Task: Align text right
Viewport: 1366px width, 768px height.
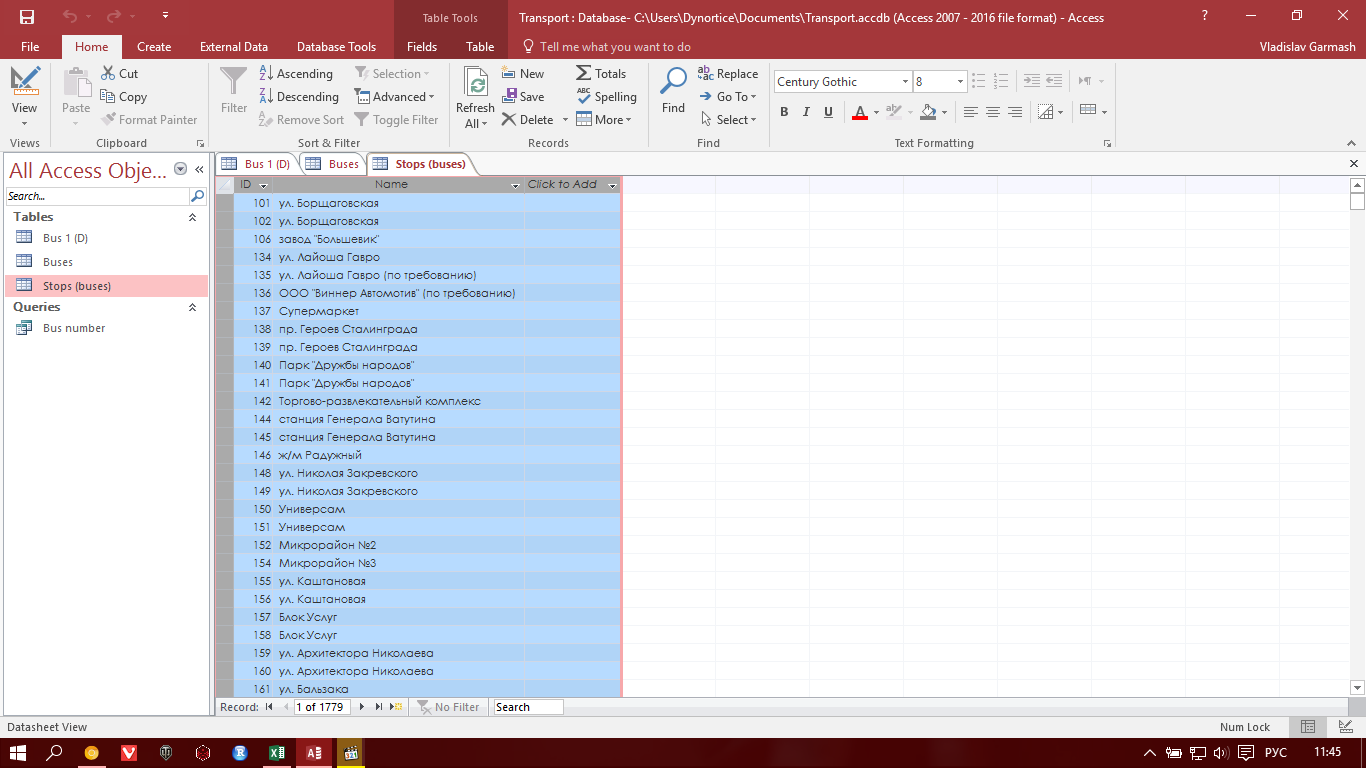Action: [1014, 112]
